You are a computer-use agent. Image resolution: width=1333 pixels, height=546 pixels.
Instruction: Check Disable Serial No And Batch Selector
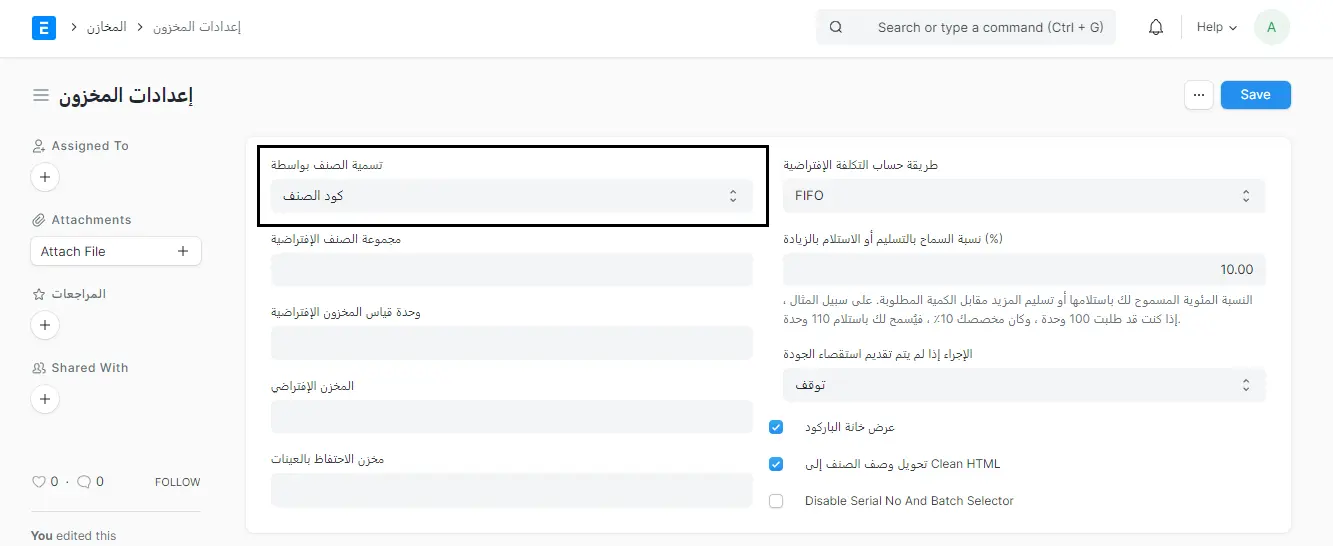776,501
